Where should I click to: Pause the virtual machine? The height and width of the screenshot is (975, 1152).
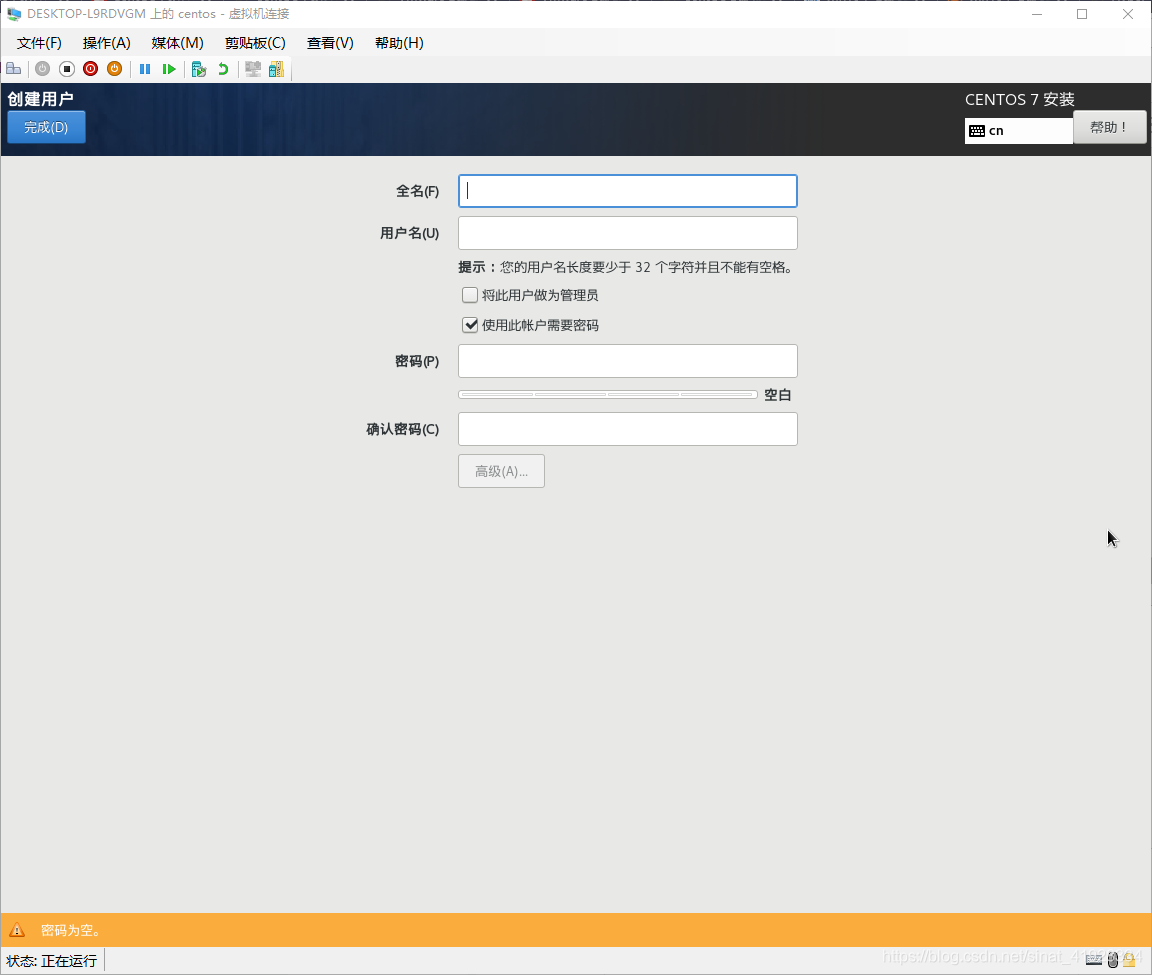[x=145, y=69]
